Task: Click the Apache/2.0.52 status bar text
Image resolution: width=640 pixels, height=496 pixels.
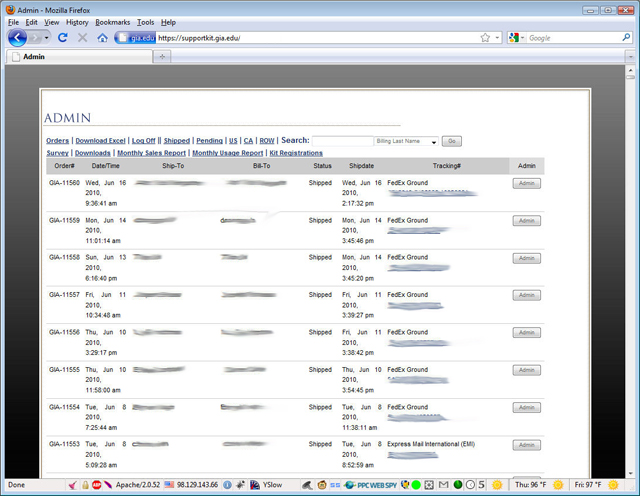Action: click(138, 485)
